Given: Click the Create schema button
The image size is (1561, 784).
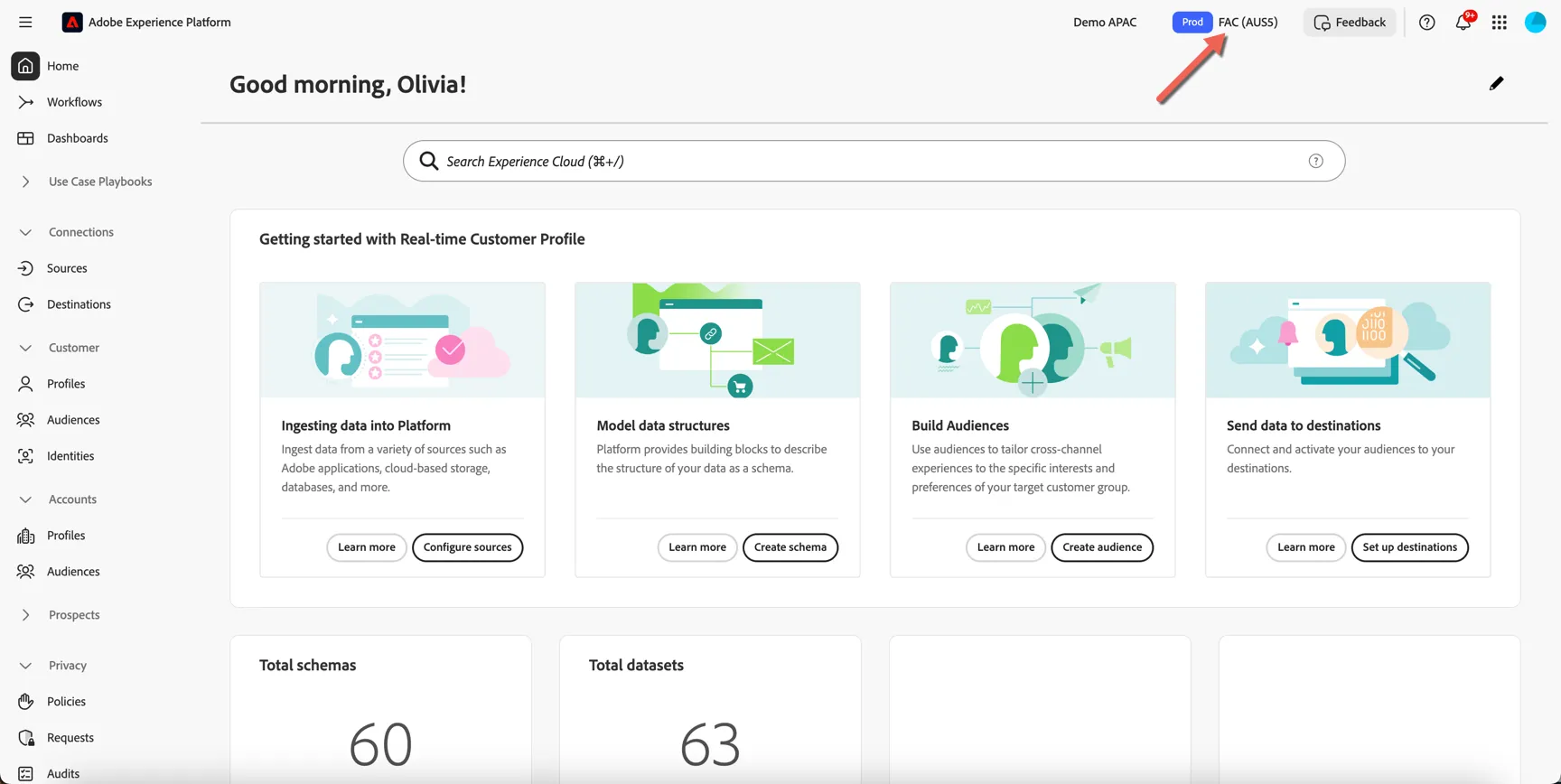Looking at the screenshot, I should pos(790,547).
